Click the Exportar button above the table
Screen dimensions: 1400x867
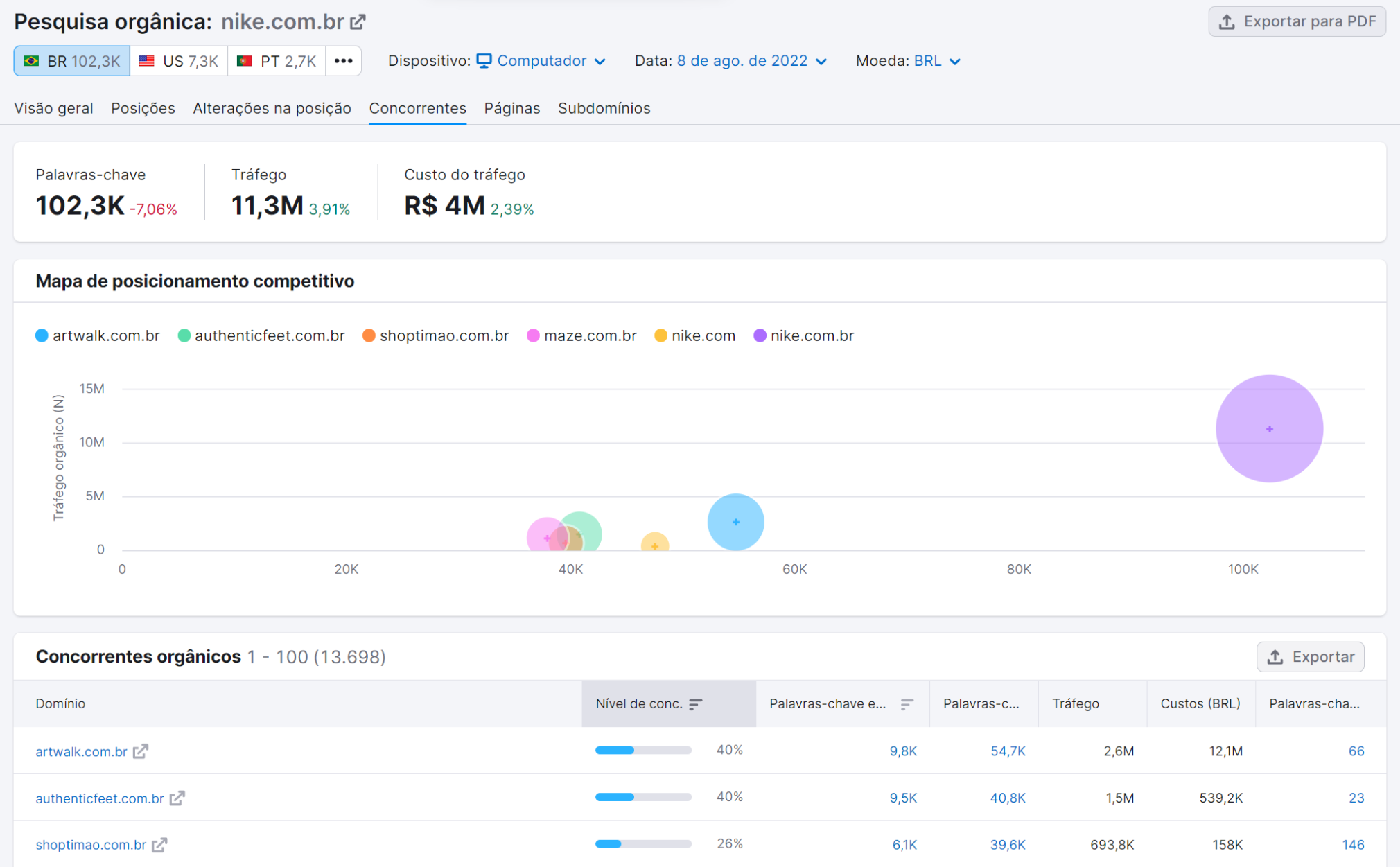coord(1310,657)
